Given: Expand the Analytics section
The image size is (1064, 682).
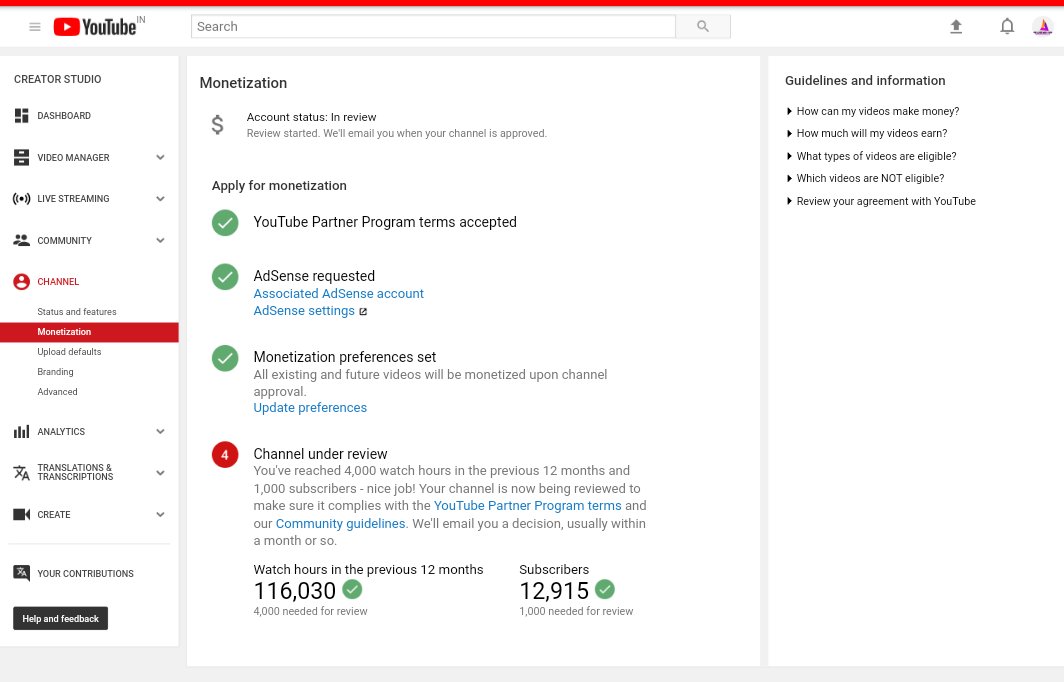Looking at the screenshot, I should point(160,432).
